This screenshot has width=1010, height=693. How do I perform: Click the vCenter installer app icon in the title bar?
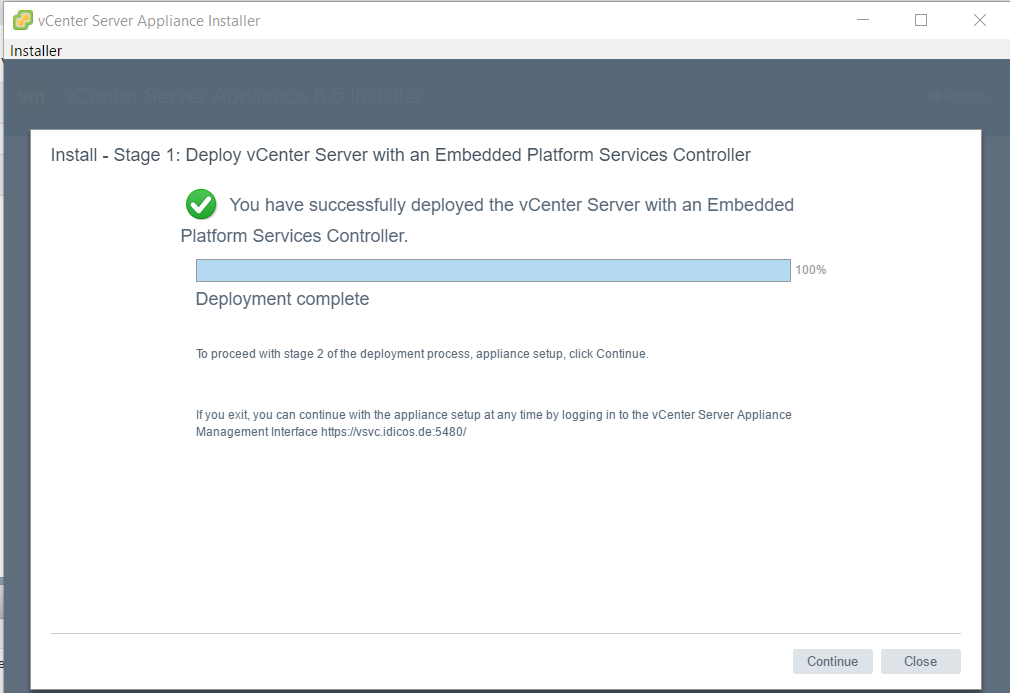click(x=22, y=21)
